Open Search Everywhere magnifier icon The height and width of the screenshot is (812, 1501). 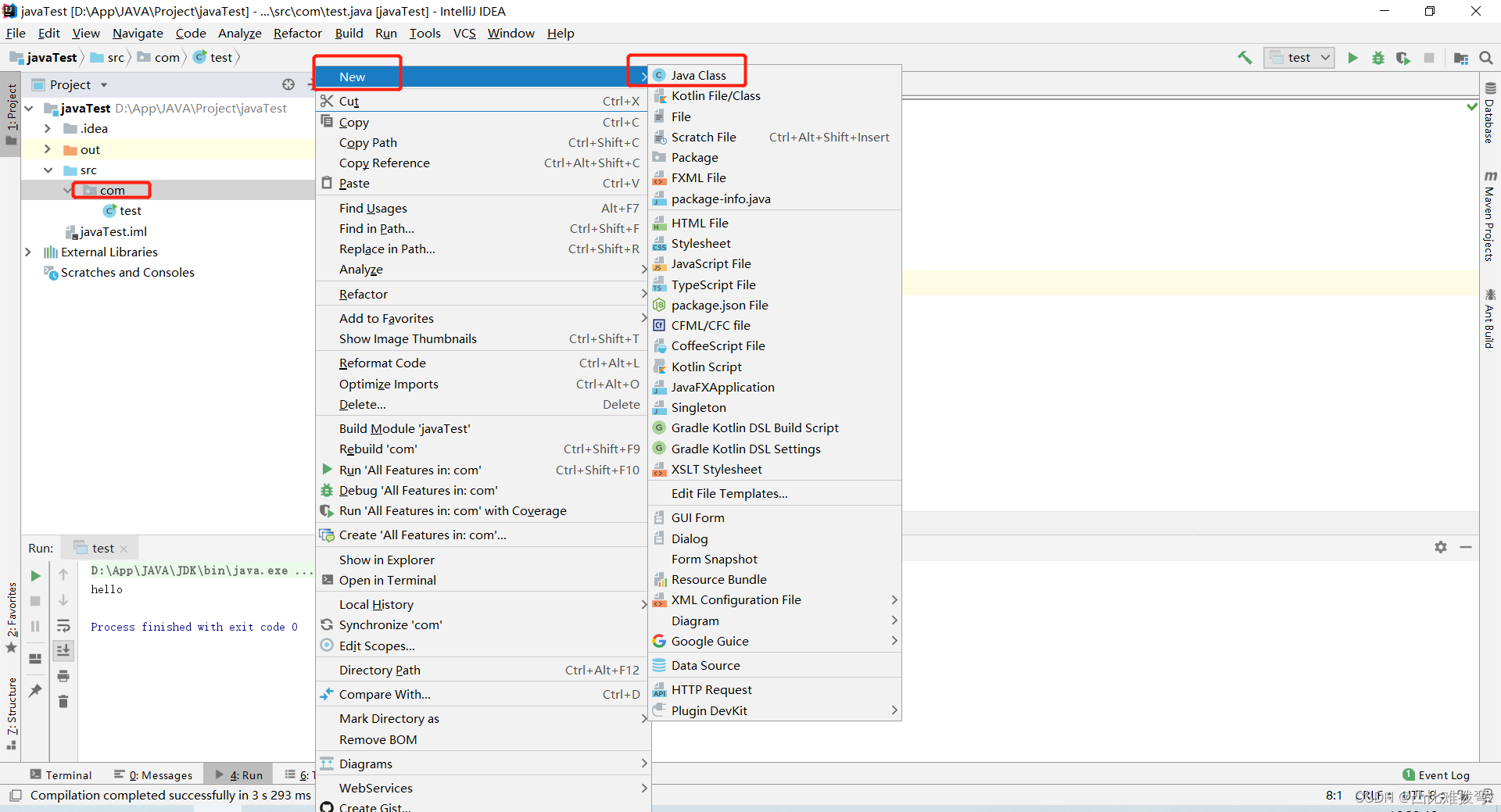click(x=1486, y=58)
